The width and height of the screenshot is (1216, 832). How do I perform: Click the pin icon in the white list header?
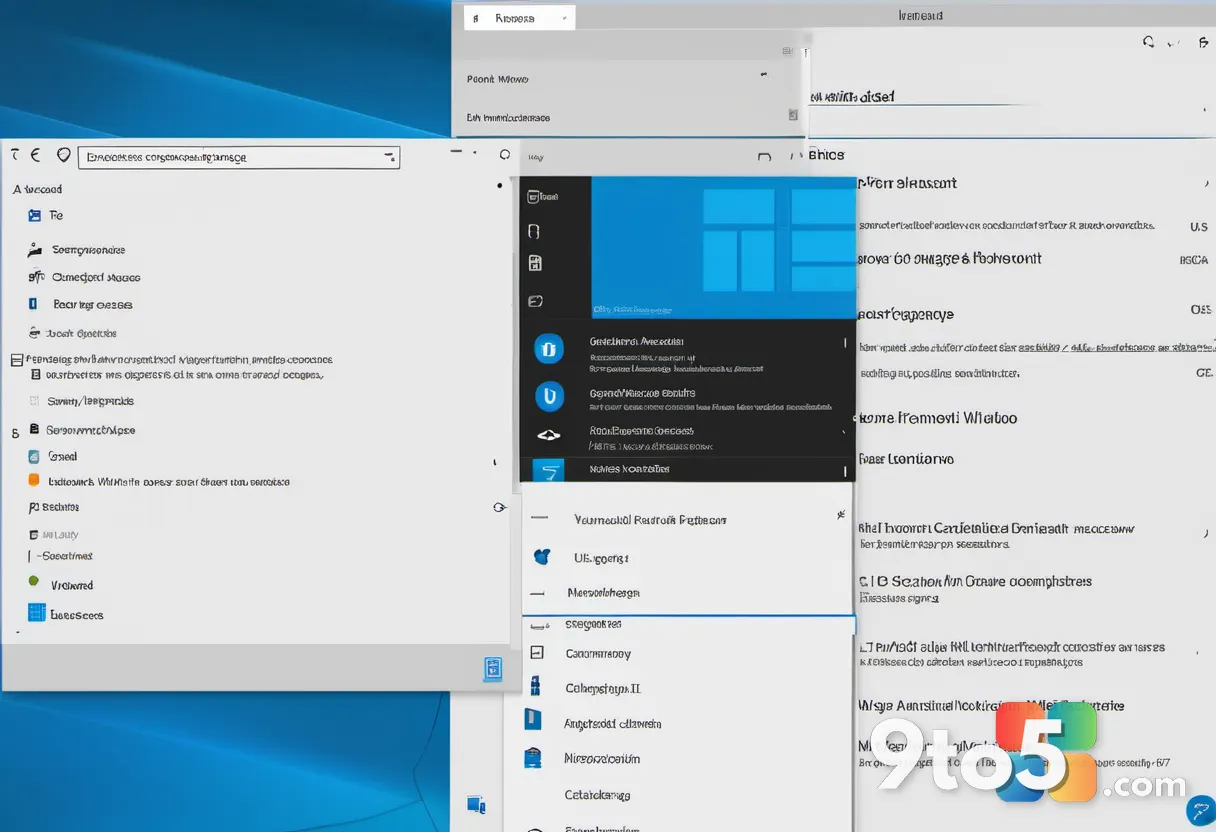point(841,515)
